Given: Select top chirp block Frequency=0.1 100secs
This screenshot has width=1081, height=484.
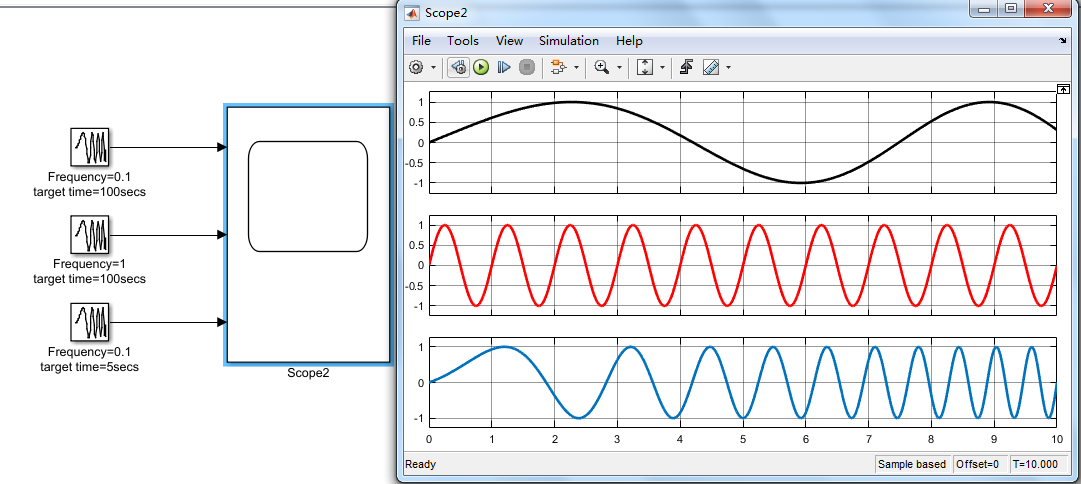Looking at the screenshot, I should coord(91,147).
